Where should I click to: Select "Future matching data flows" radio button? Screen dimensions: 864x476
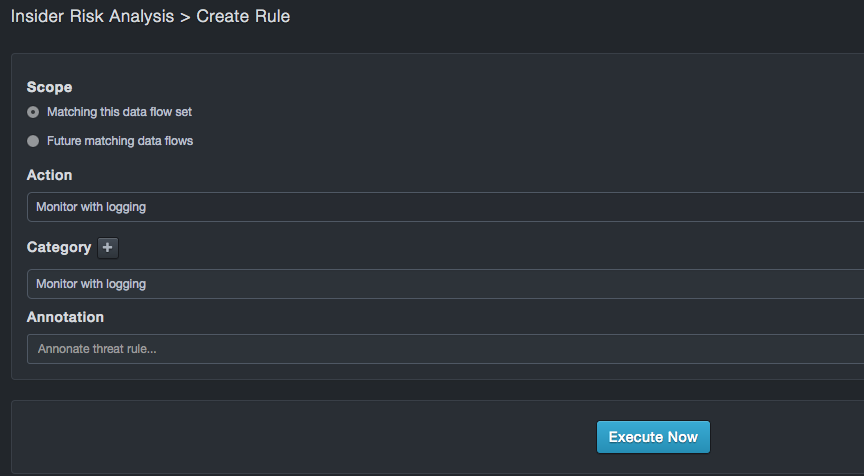33,141
